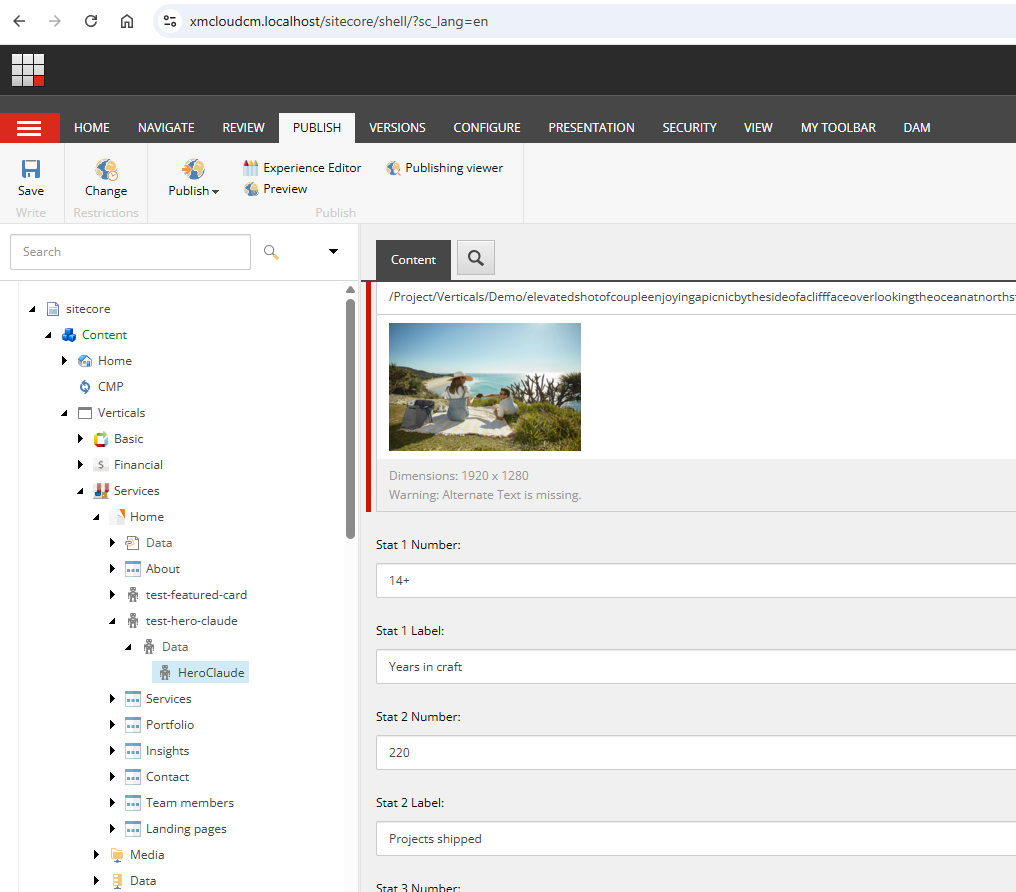Open the SECURITY ribbon tab

click(x=689, y=127)
